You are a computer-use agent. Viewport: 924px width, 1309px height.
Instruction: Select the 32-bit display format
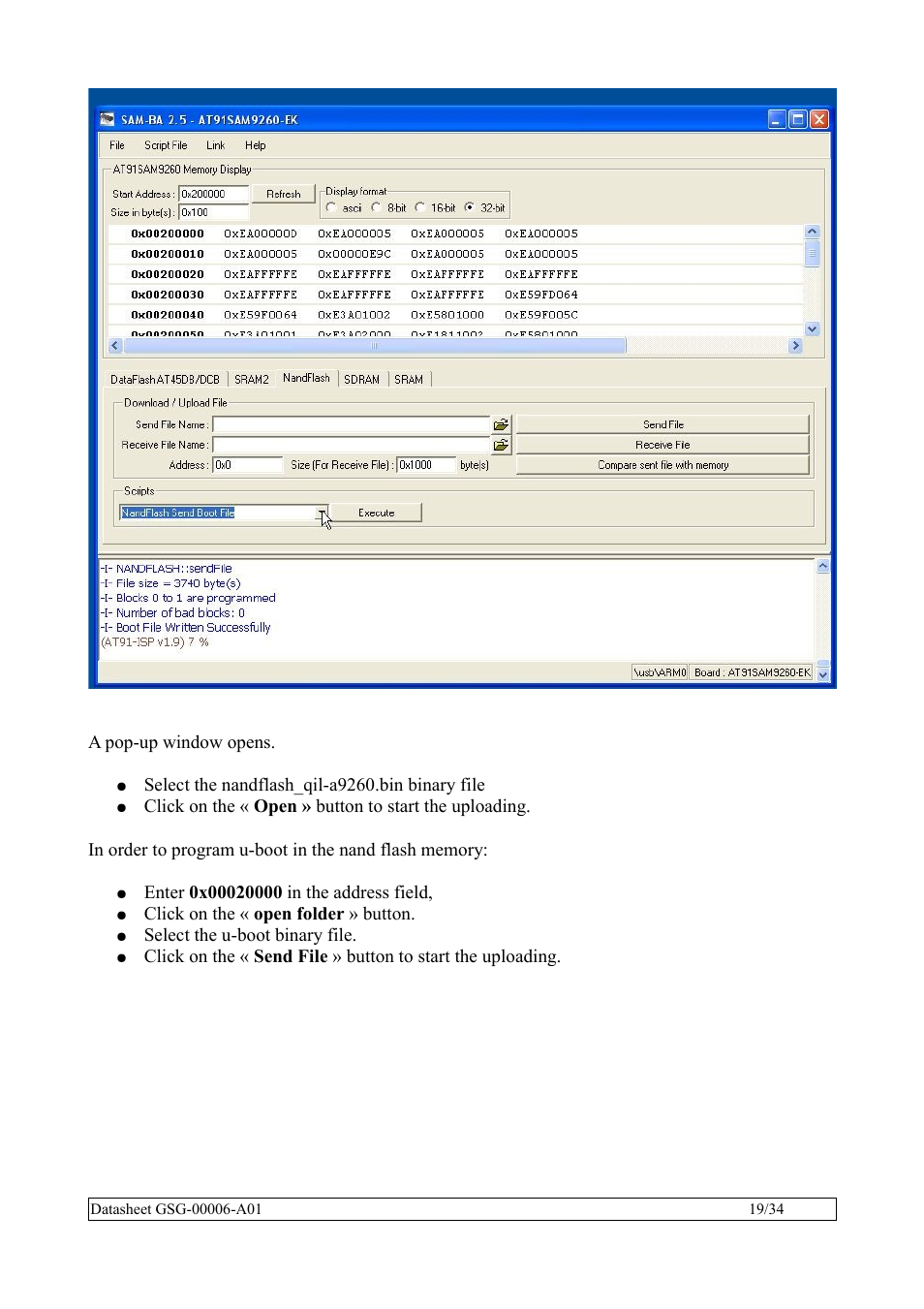pyautogui.click(x=470, y=207)
